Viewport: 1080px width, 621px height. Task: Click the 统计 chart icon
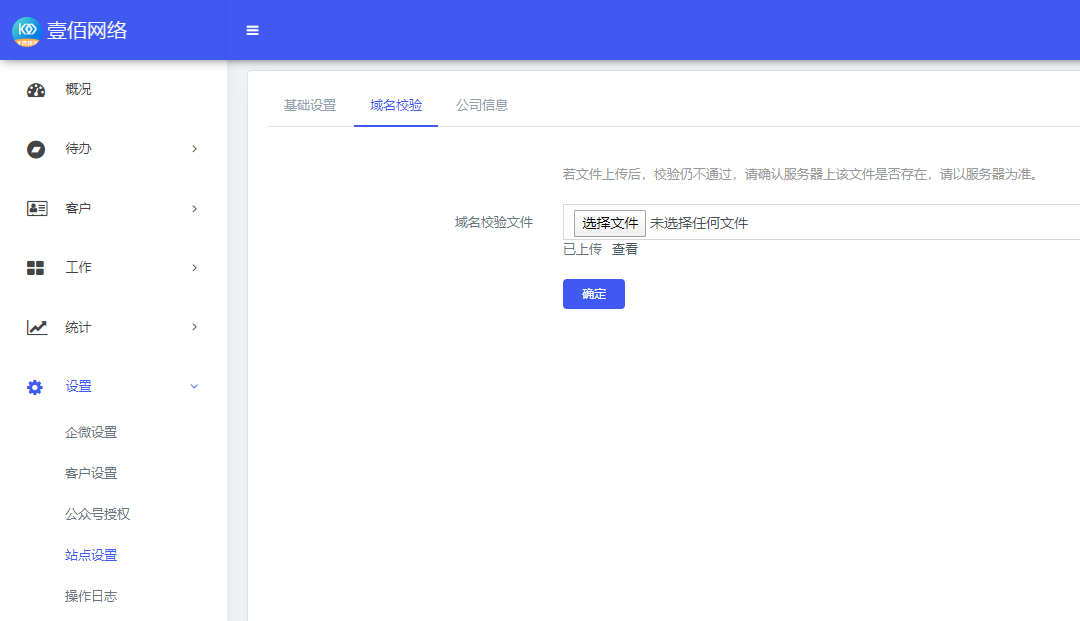click(x=37, y=327)
